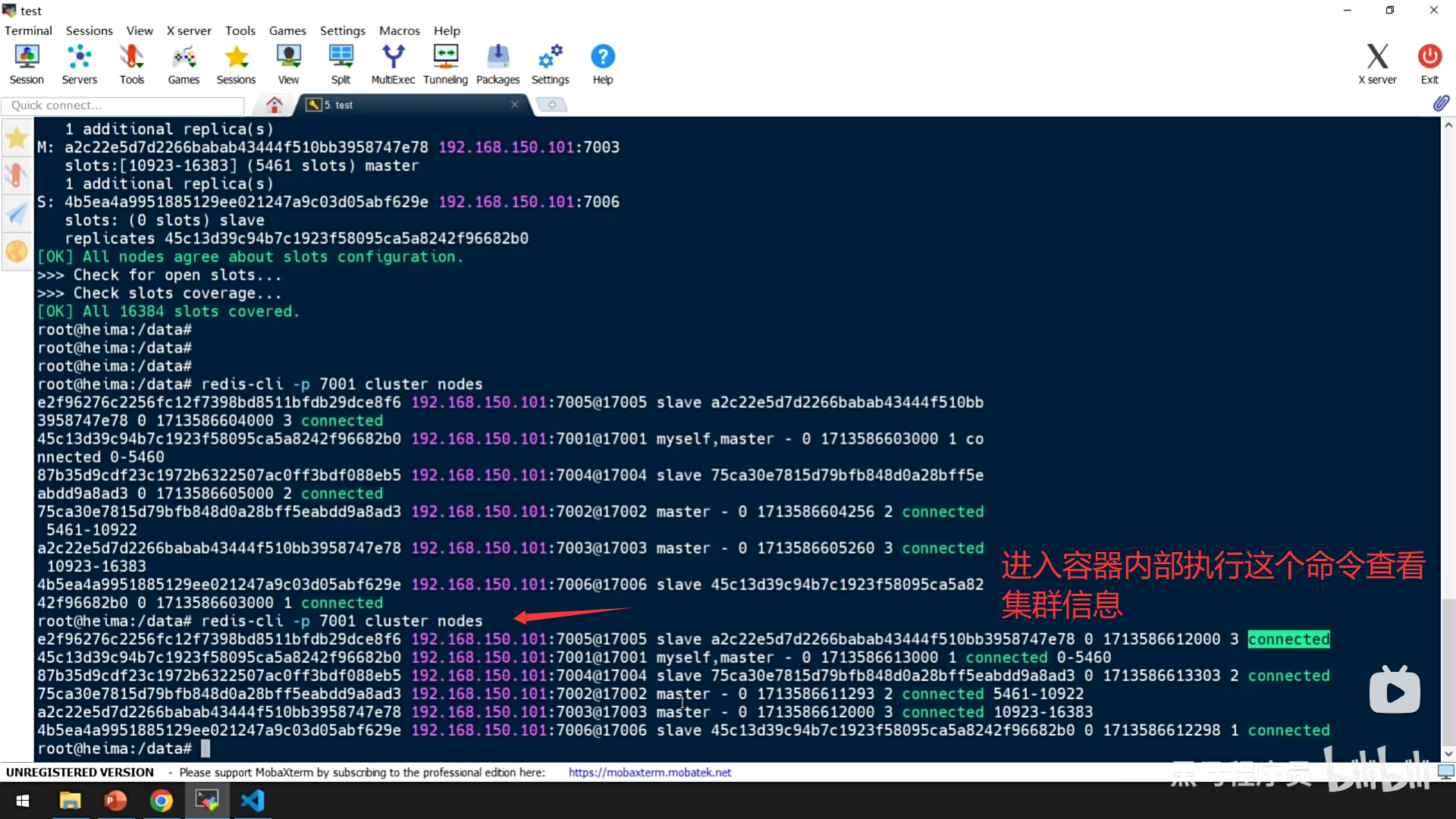Click the sidebar star favorites icon
1456x819 pixels.
click(17, 138)
